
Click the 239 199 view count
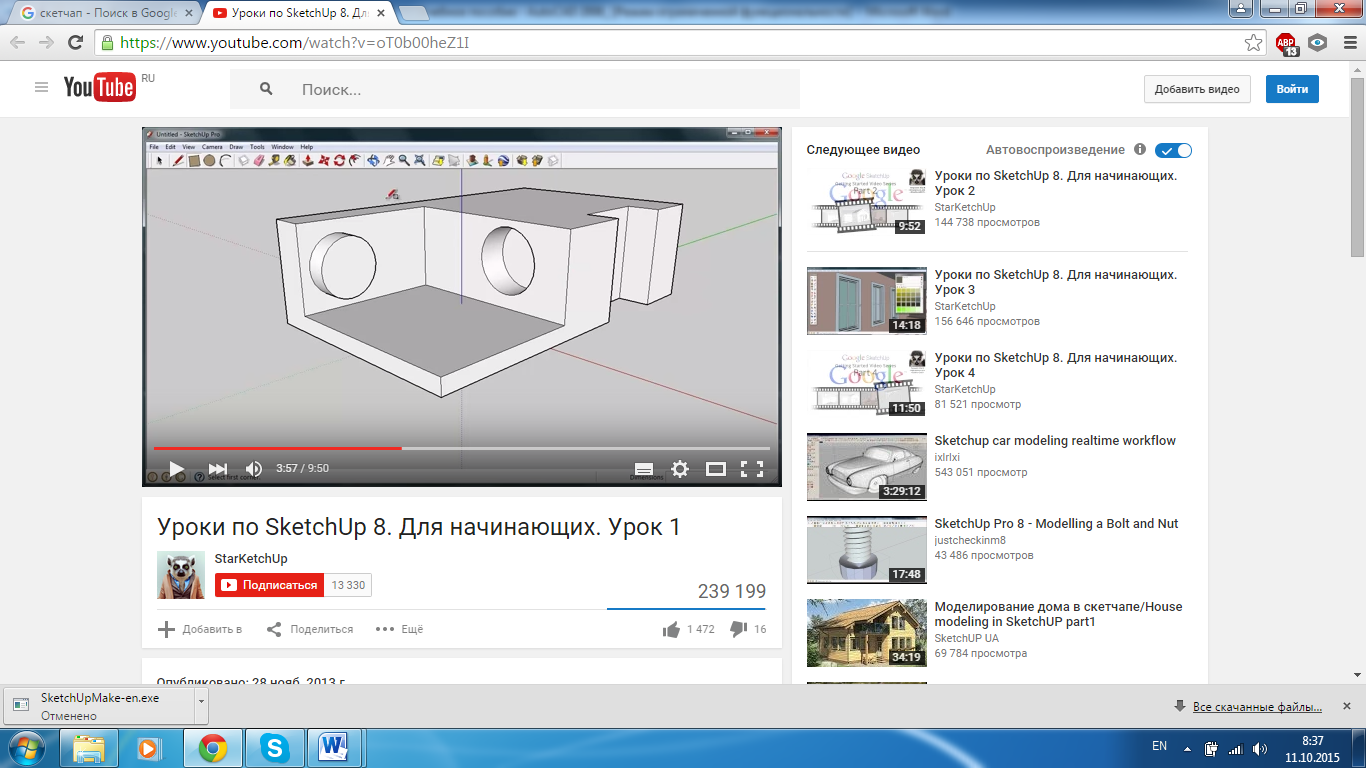[732, 592]
